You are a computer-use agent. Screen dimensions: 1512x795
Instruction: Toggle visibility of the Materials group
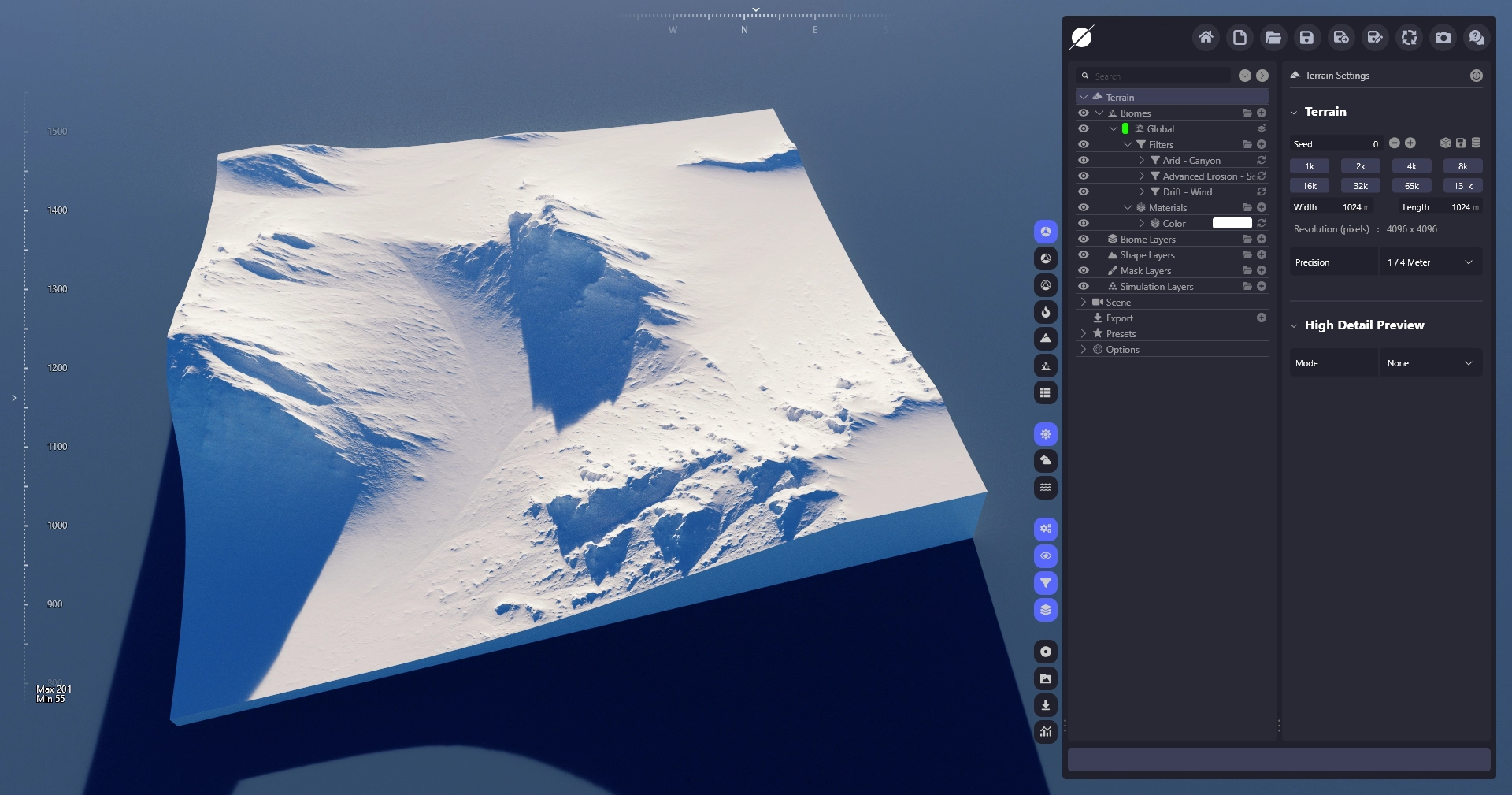[x=1084, y=207]
